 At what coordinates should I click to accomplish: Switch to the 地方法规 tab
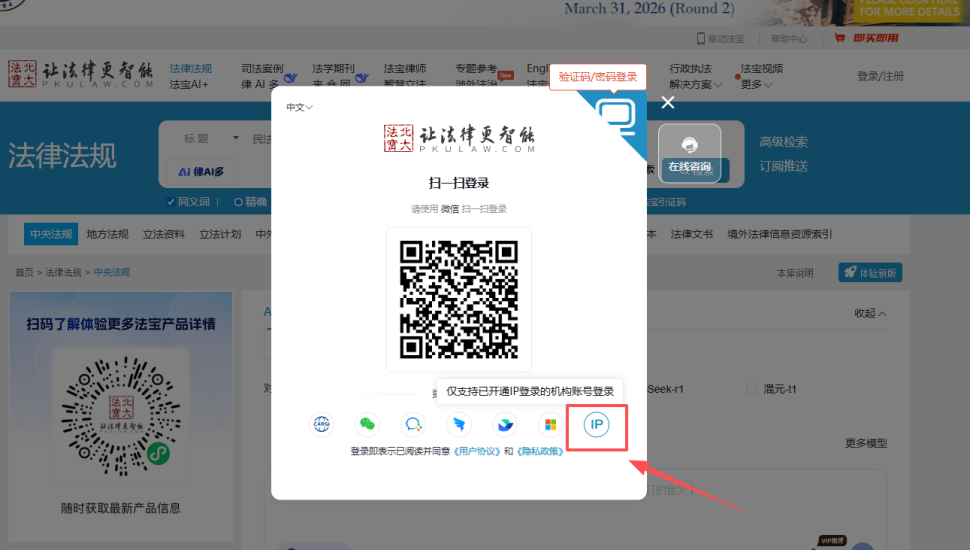tap(108, 234)
